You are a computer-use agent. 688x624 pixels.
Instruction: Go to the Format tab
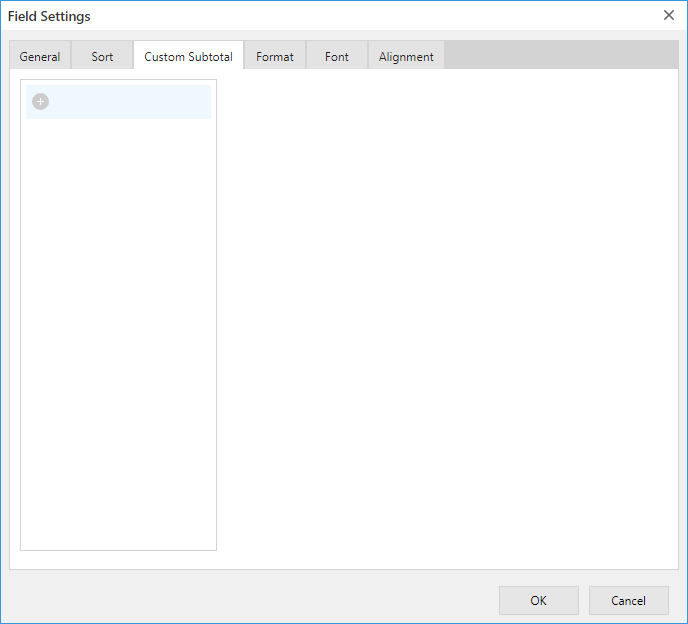275,56
